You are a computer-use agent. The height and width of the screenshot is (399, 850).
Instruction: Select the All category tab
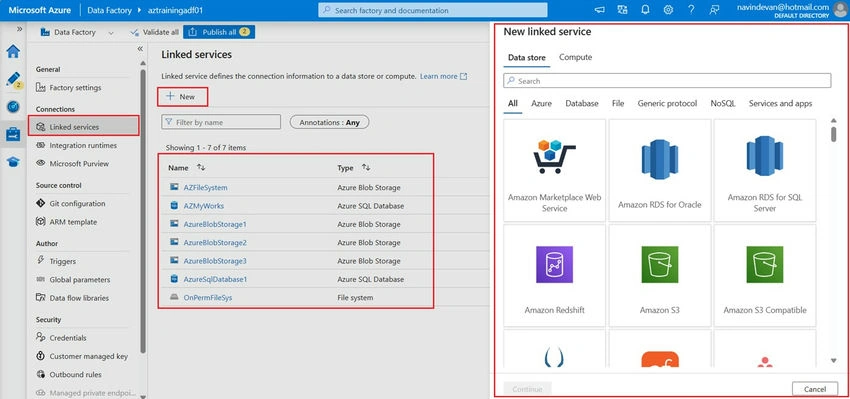[x=513, y=104]
